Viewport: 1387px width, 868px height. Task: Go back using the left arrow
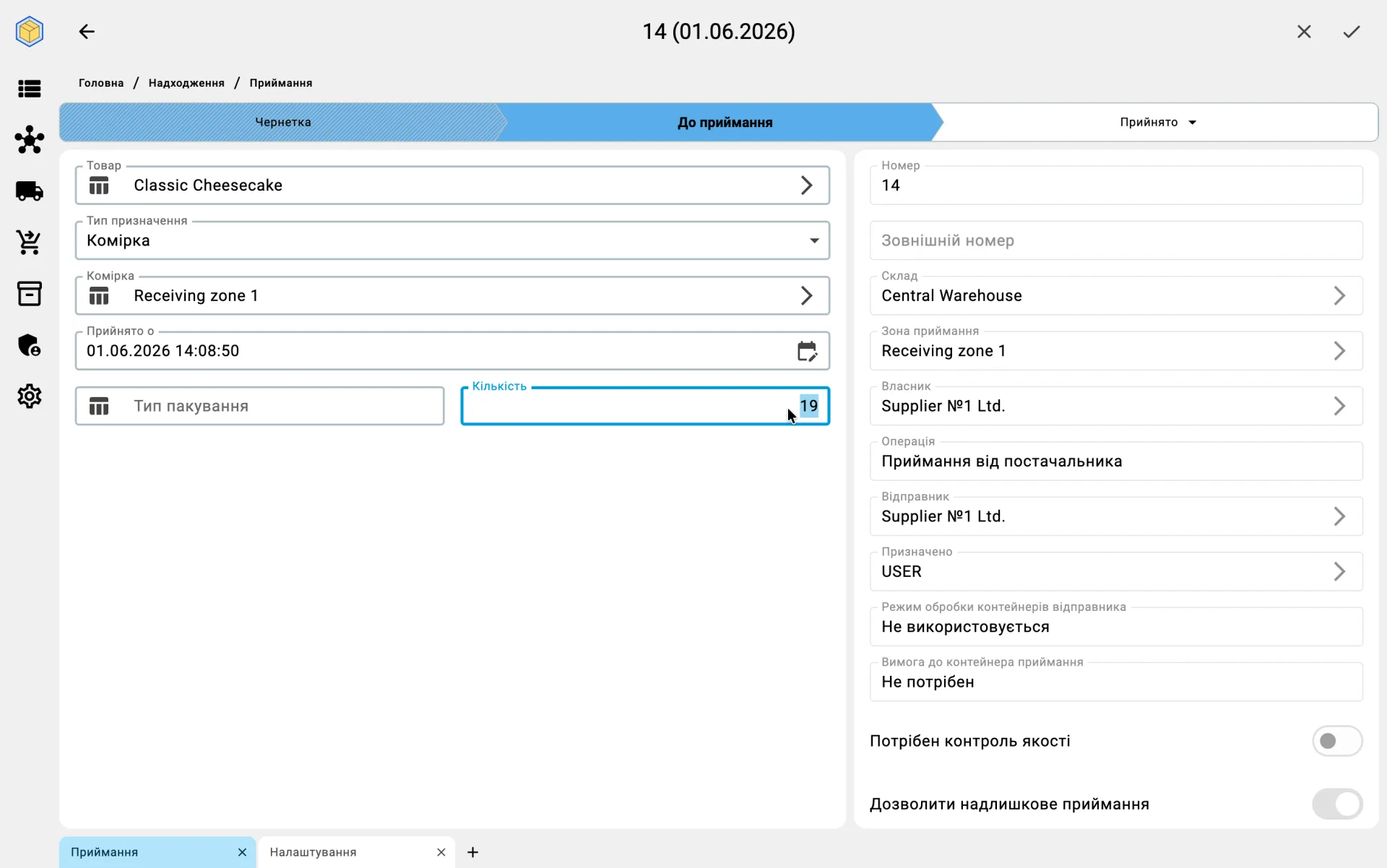point(87,32)
